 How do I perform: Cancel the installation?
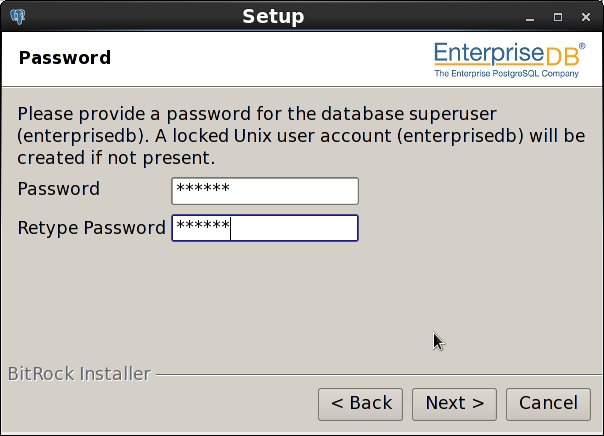pos(548,404)
